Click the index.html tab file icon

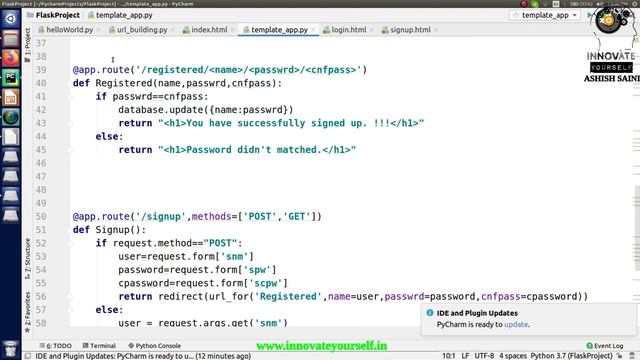point(186,30)
